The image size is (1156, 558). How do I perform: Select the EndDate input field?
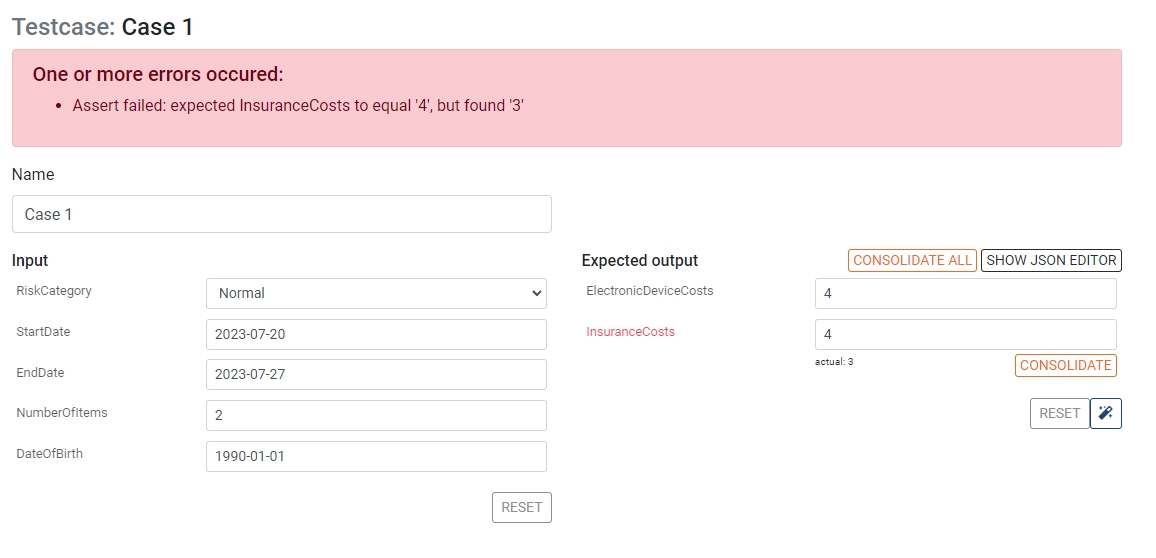click(376, 374)
